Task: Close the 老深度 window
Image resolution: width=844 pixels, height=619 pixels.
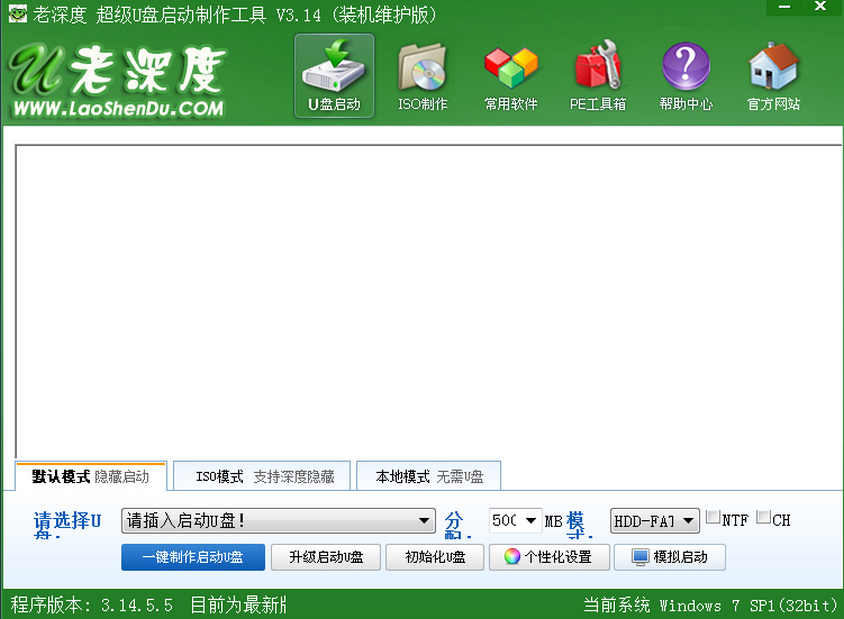Action: (820, 7)
